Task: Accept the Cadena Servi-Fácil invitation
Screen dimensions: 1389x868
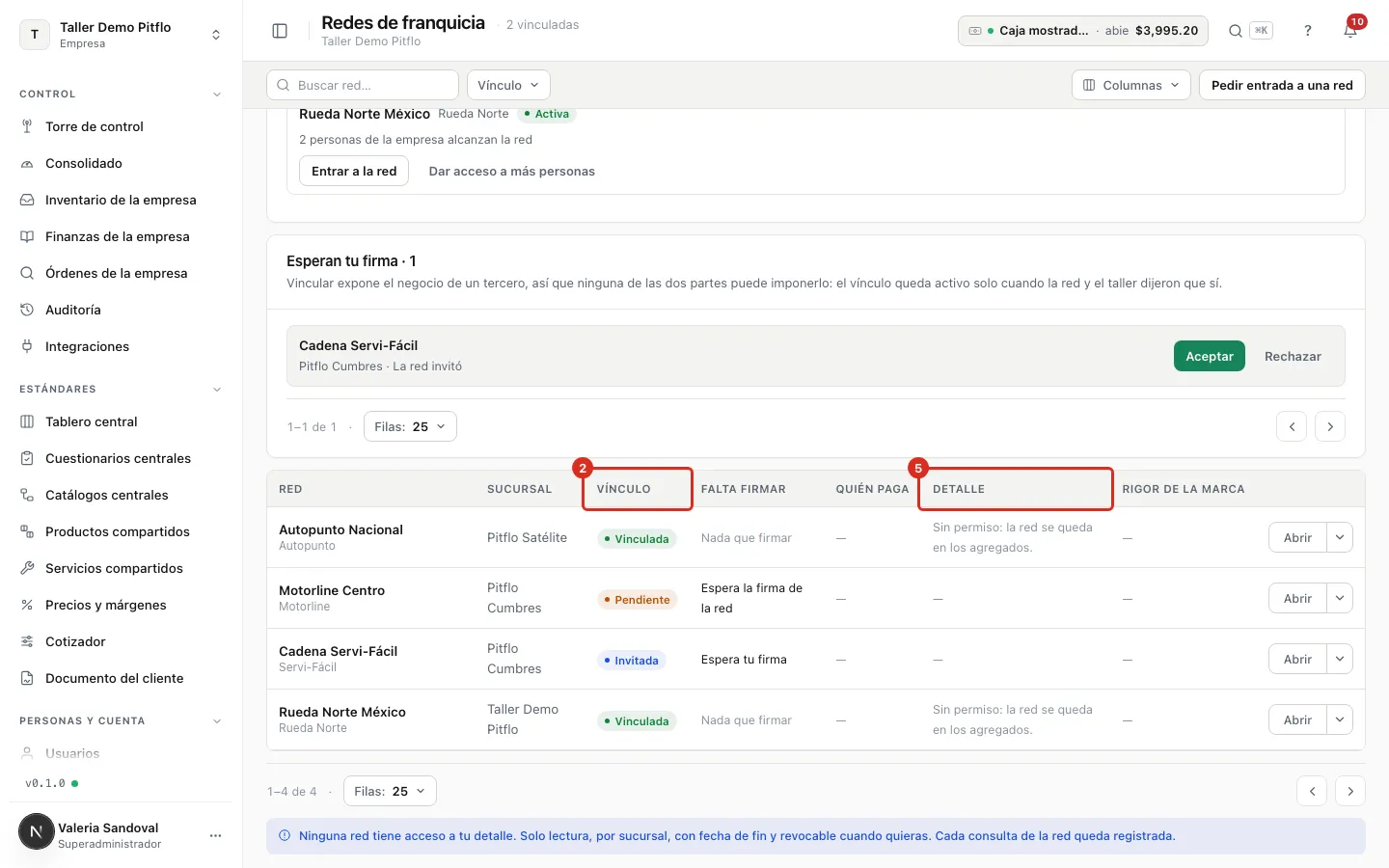Action: point(1210,356)
